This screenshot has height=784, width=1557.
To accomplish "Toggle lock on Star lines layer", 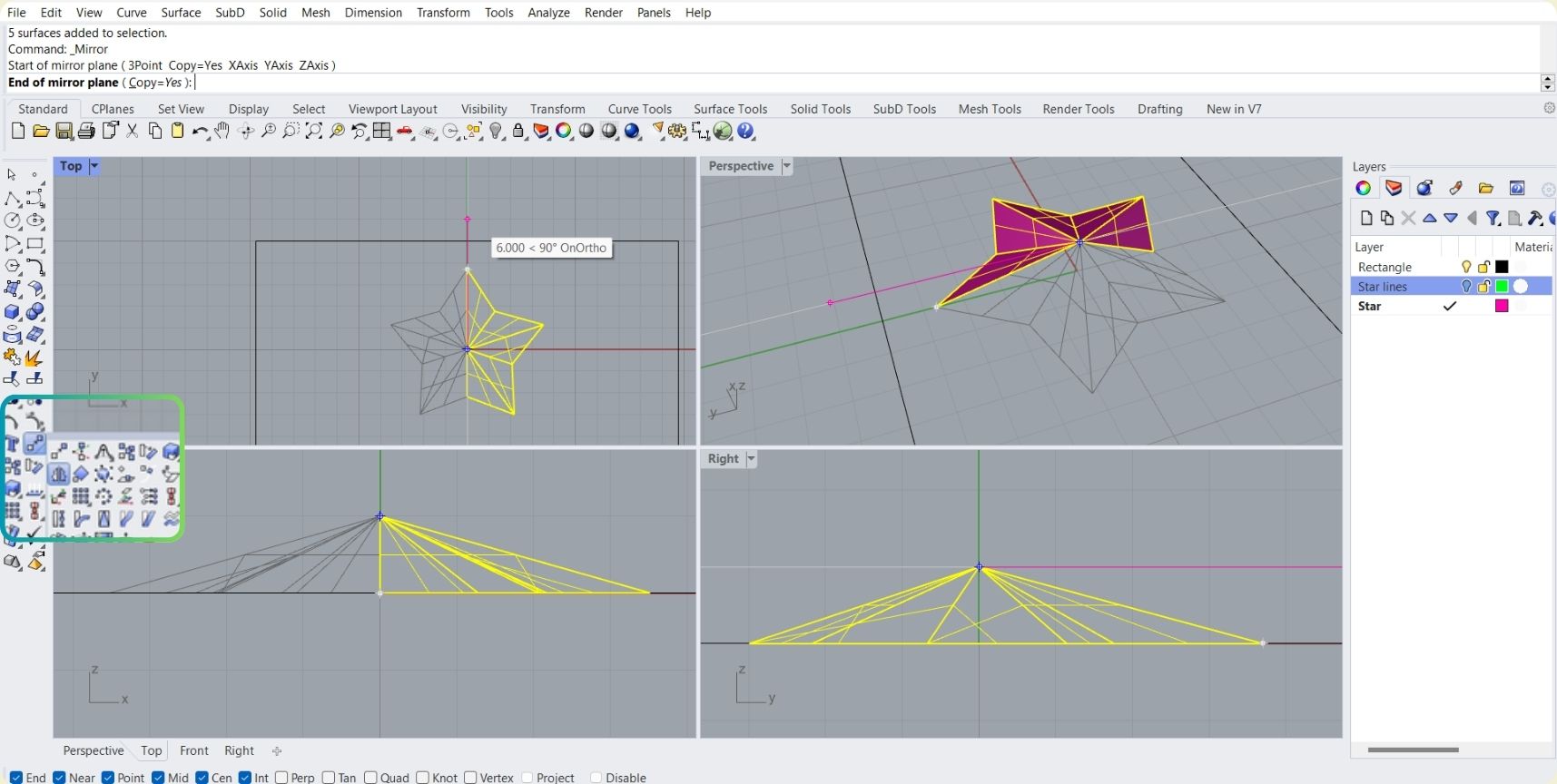I will [x=1483, y=287].
